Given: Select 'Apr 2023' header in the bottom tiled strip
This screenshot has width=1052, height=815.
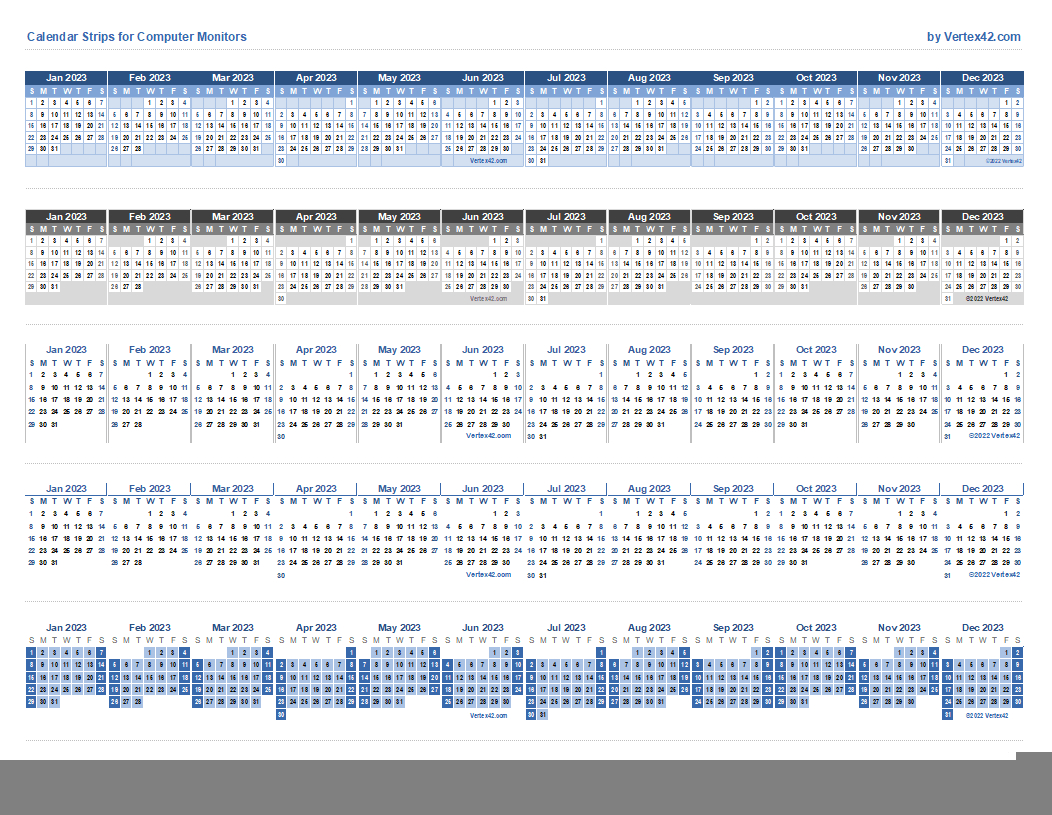Looking at the screenshot, I should (316, 627).
